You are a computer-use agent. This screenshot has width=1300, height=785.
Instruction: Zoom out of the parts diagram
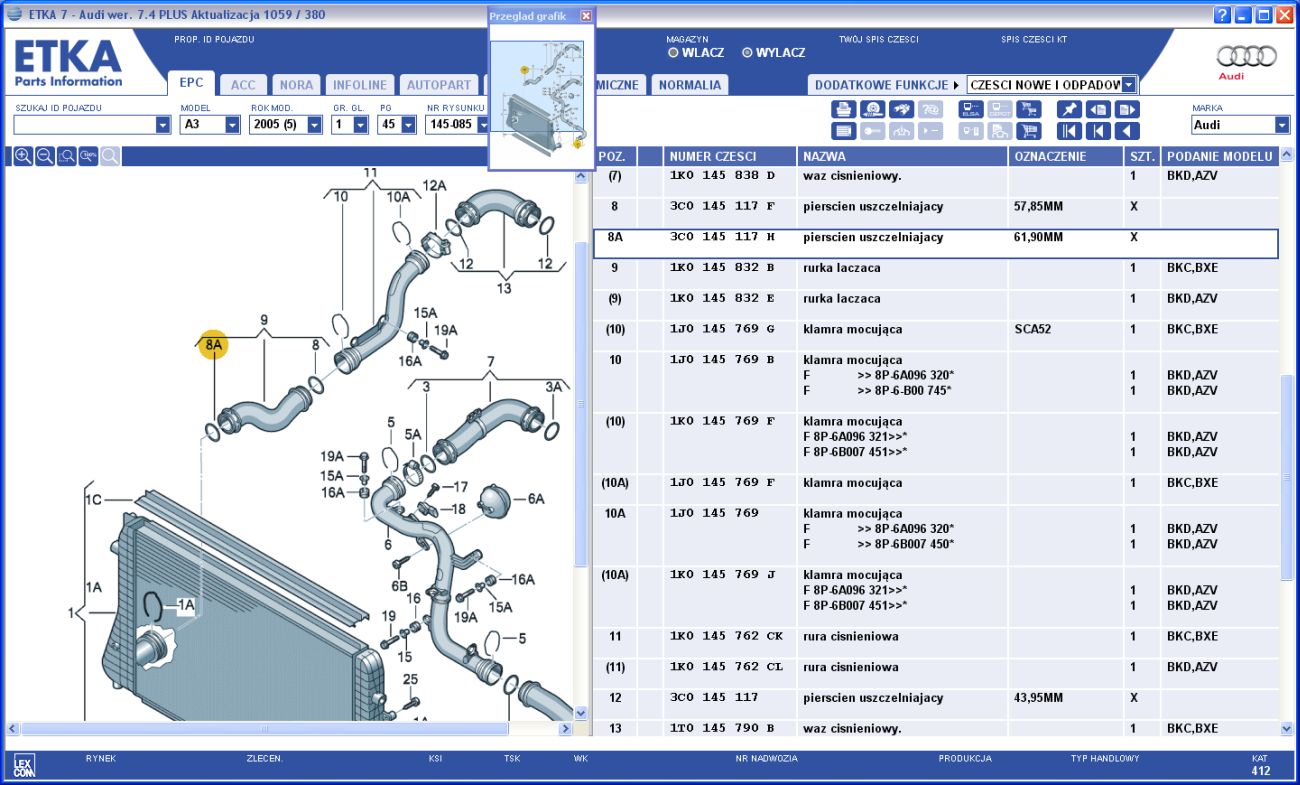click(45, 156)
